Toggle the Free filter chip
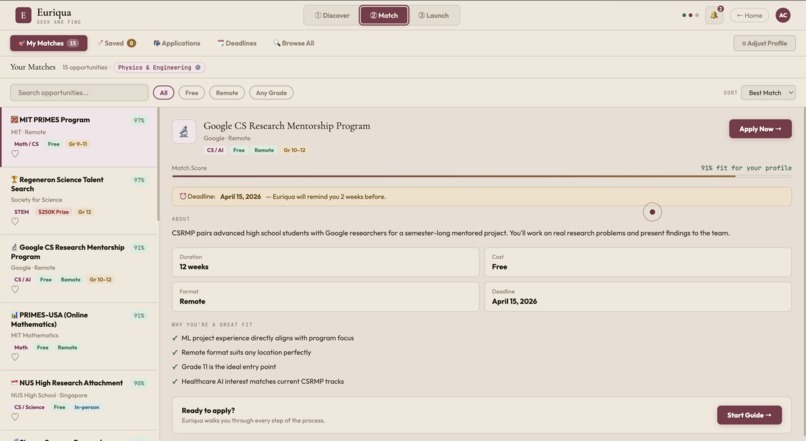Screen dimensions: 806x441 click(192, 93)
